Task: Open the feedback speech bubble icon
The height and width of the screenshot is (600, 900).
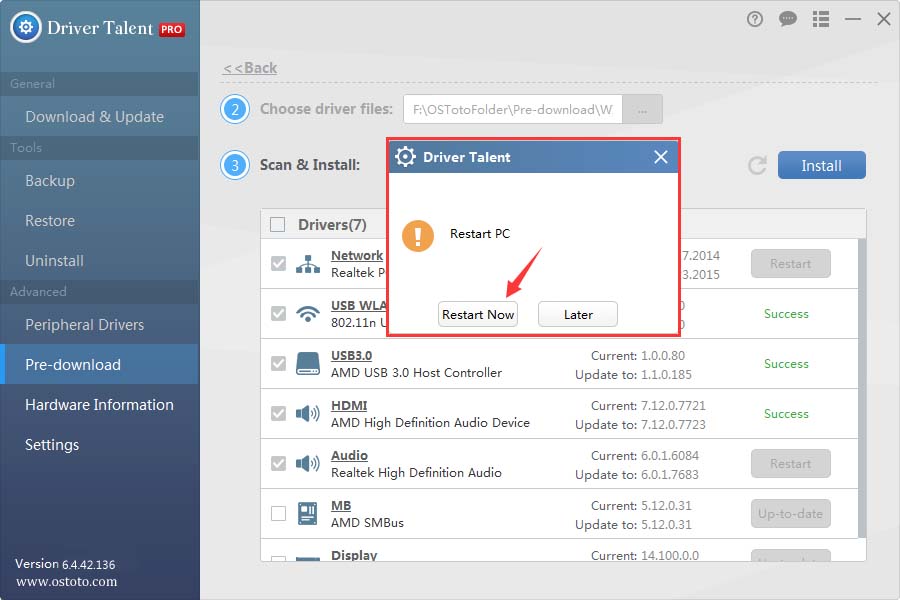Action: [x=788, y=20]
